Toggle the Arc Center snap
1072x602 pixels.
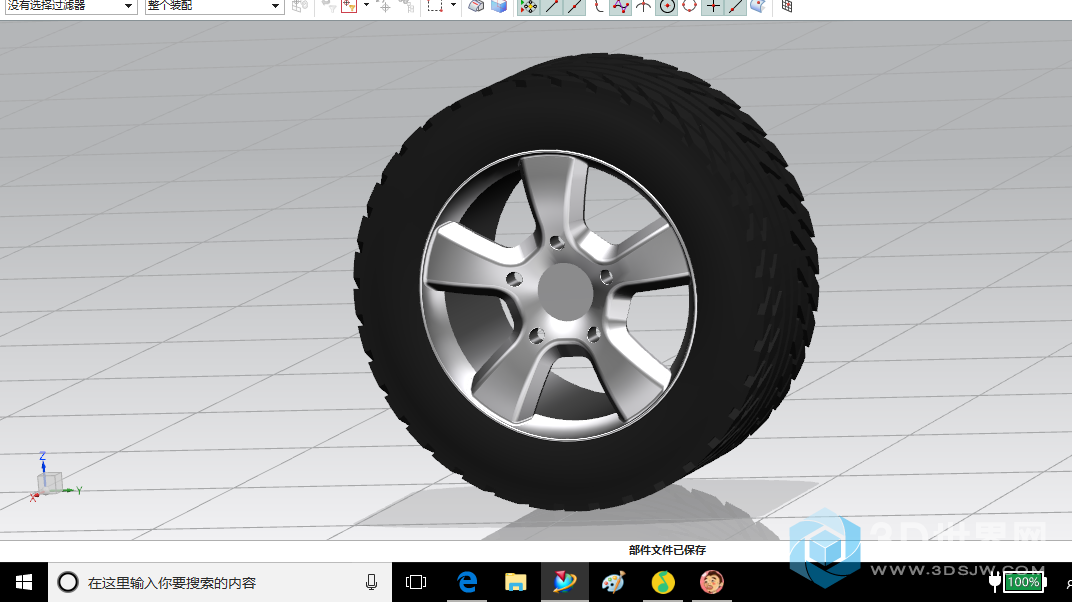(x=667, y=6)
